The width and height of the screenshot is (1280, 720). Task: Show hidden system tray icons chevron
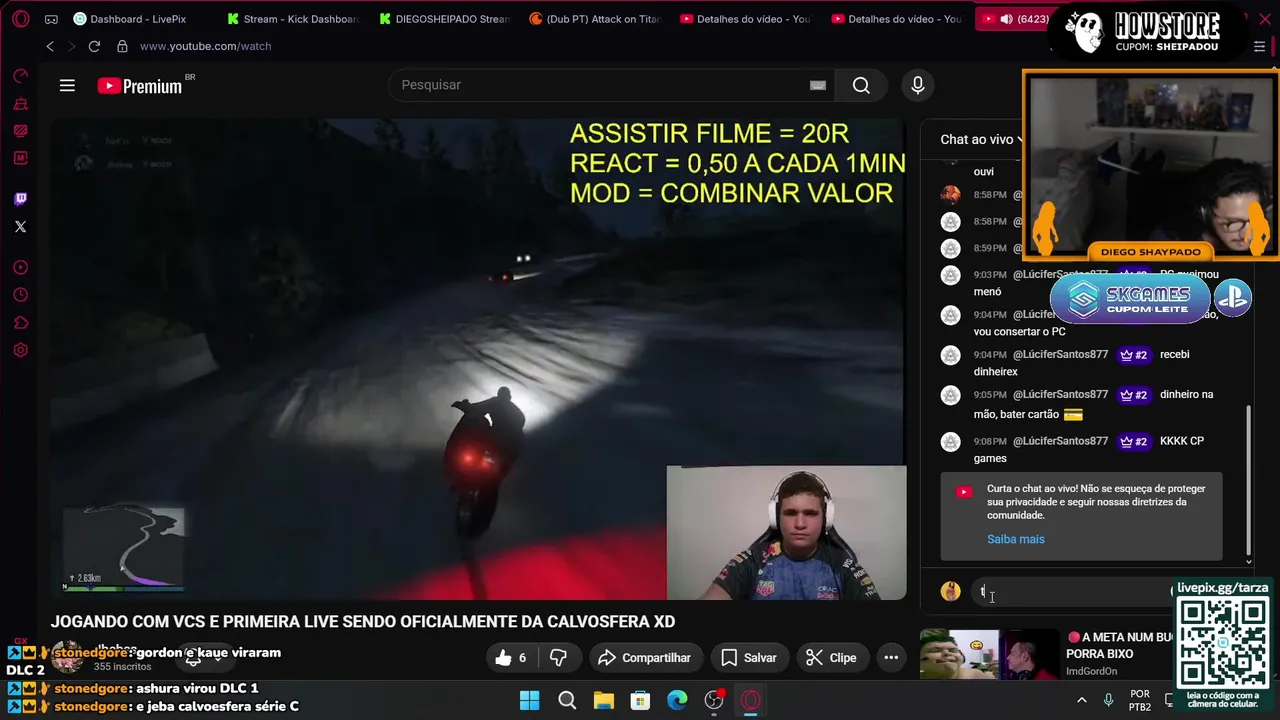click(1081, 700)
